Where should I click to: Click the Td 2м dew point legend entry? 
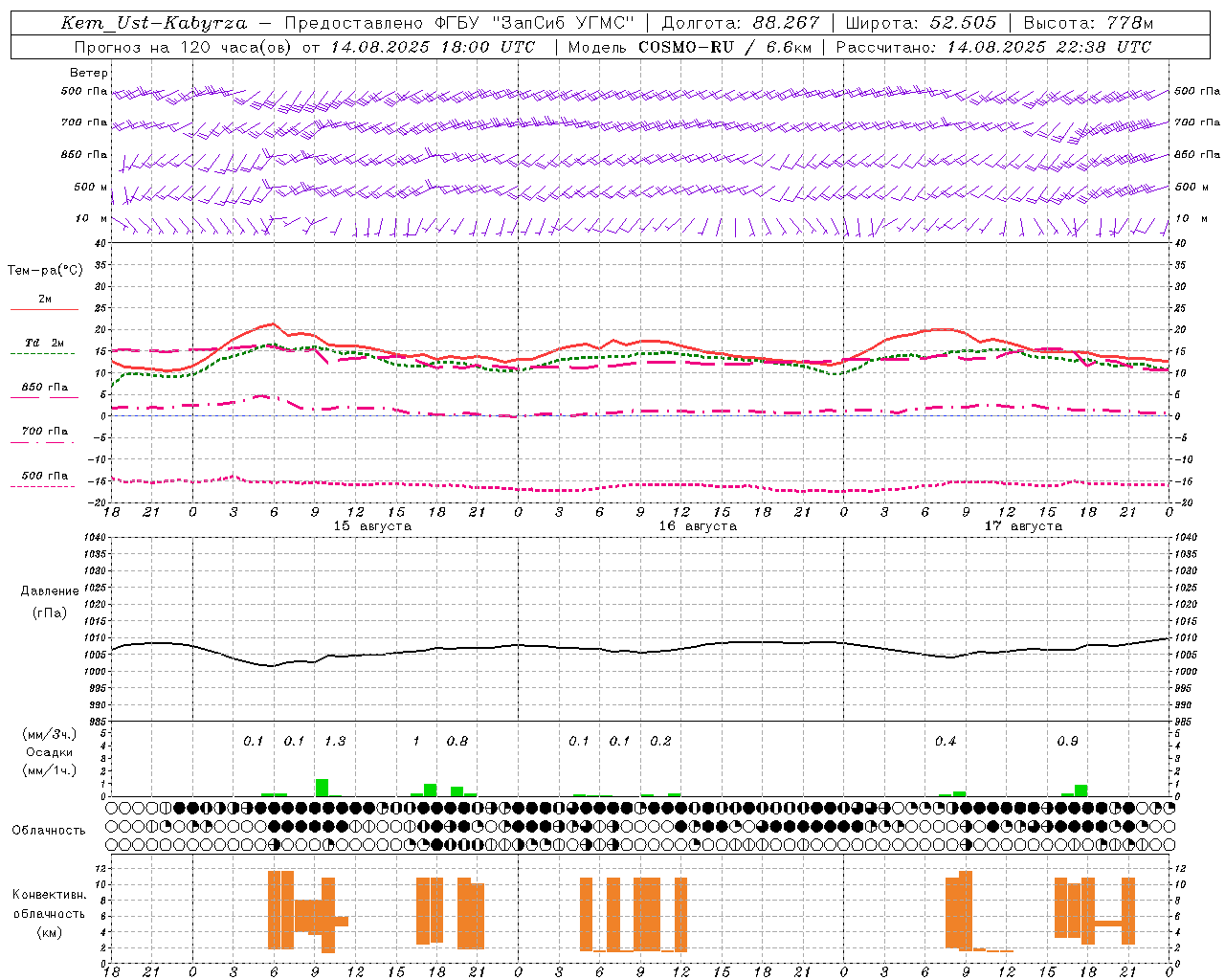pyautogui.click(x=44, y=343)
